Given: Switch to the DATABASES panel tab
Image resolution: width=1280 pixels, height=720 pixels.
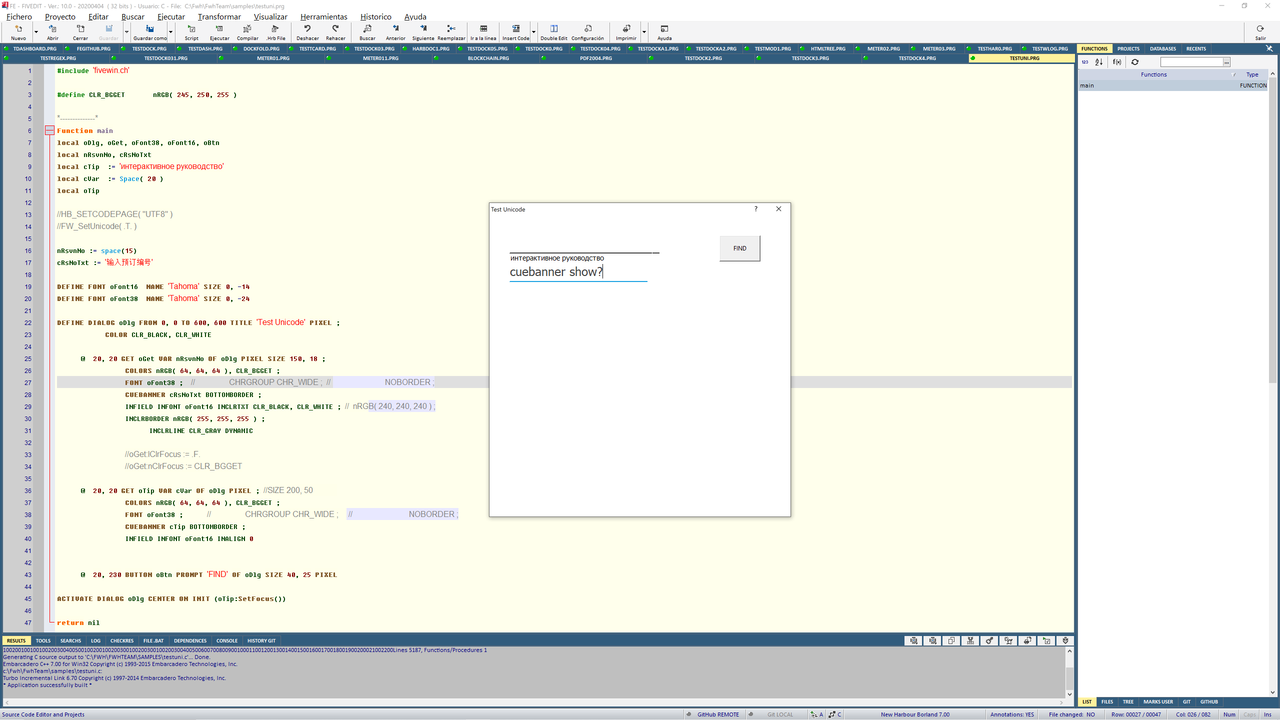Looking at the screenshot, I should (x=1162, y=48).
